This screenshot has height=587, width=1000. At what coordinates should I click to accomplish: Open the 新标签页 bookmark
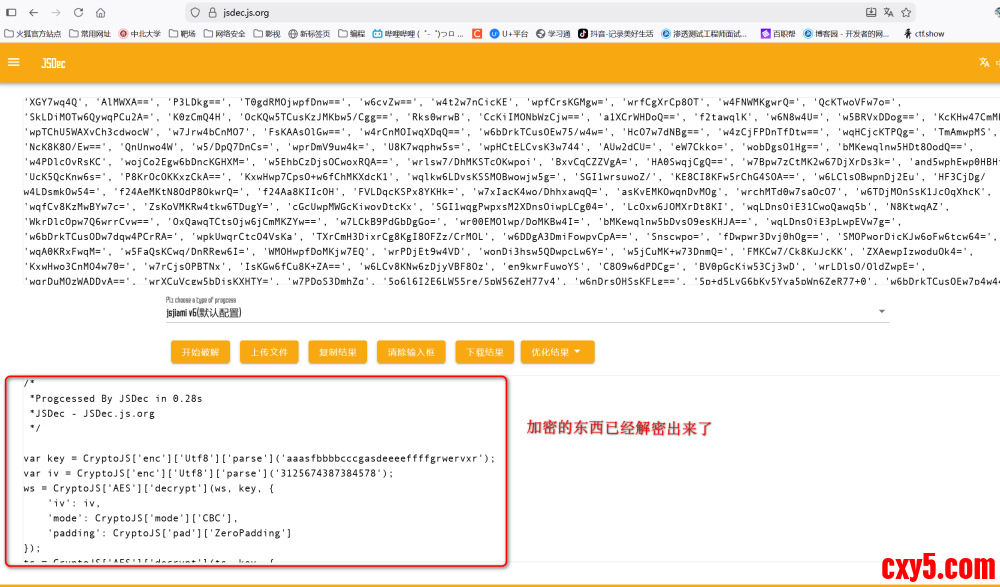(309, 34)
